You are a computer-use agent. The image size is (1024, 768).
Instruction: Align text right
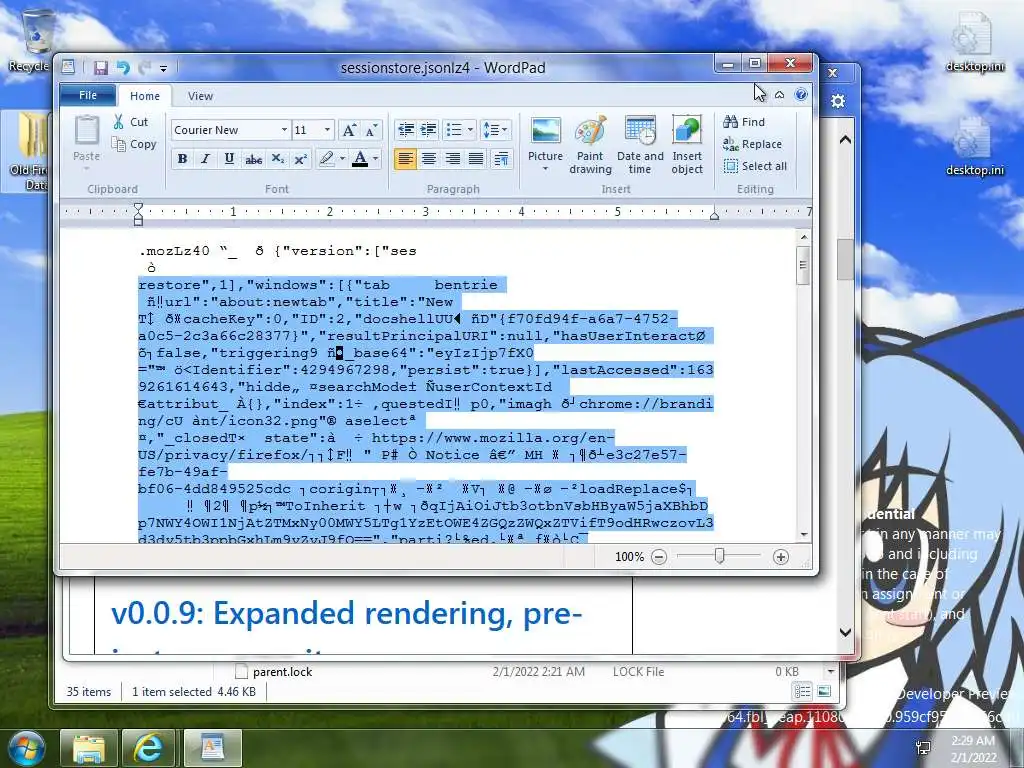453,159
